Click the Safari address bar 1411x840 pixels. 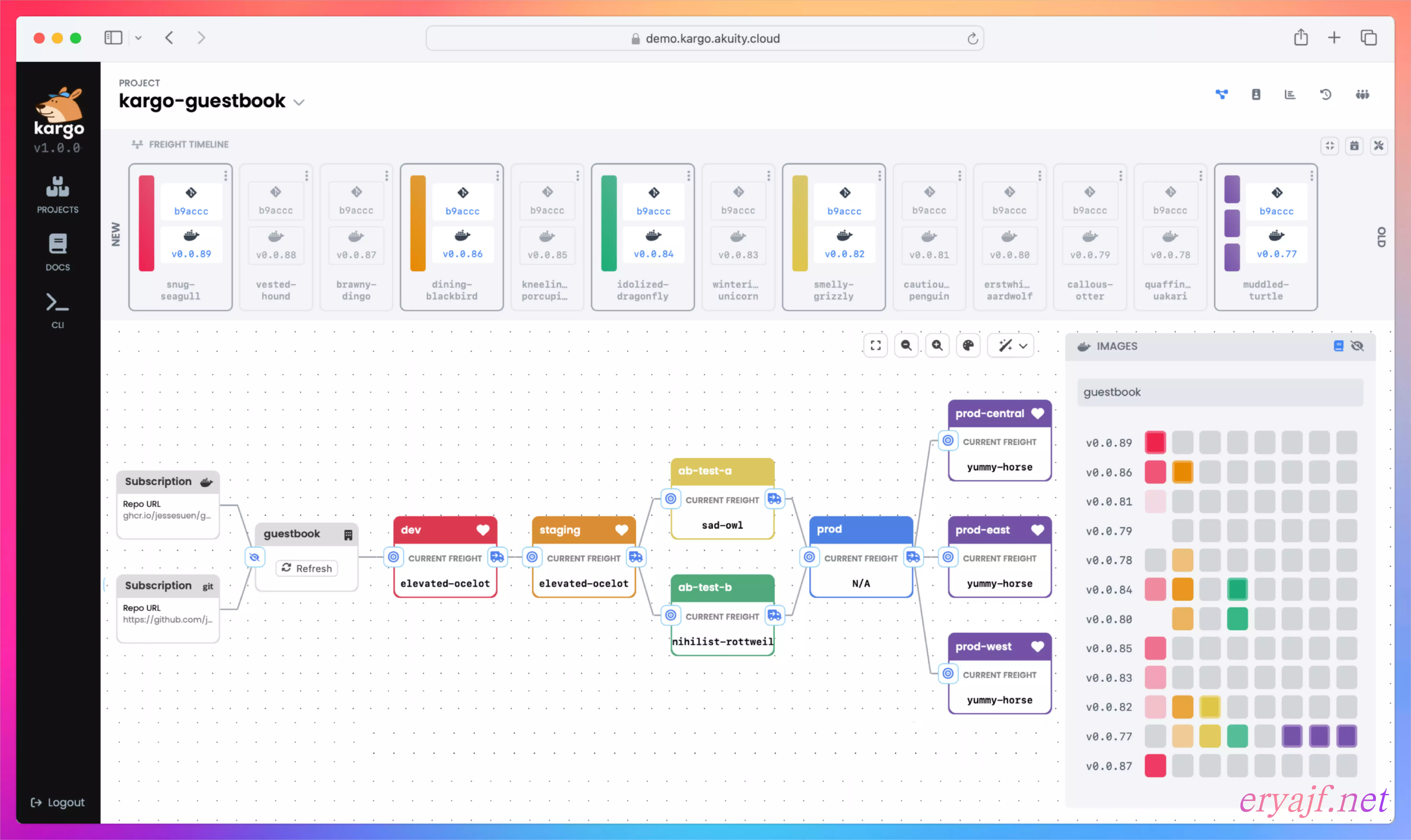pos(705,39)
